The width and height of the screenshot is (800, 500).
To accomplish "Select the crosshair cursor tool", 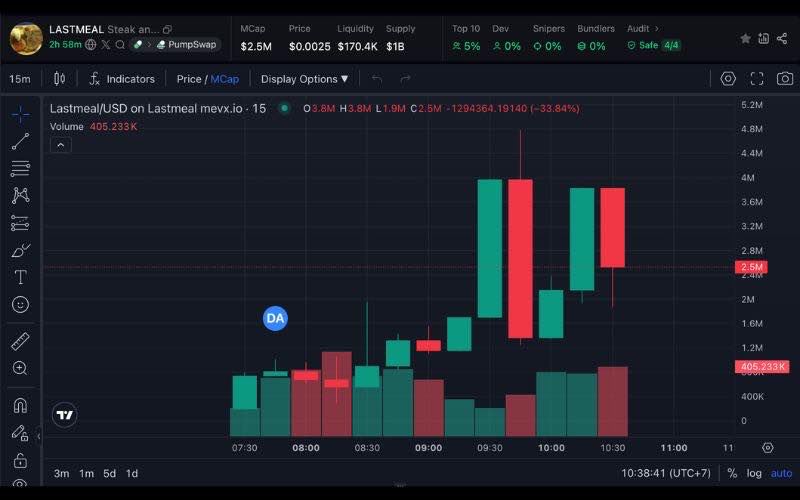I will pos(20,114).
